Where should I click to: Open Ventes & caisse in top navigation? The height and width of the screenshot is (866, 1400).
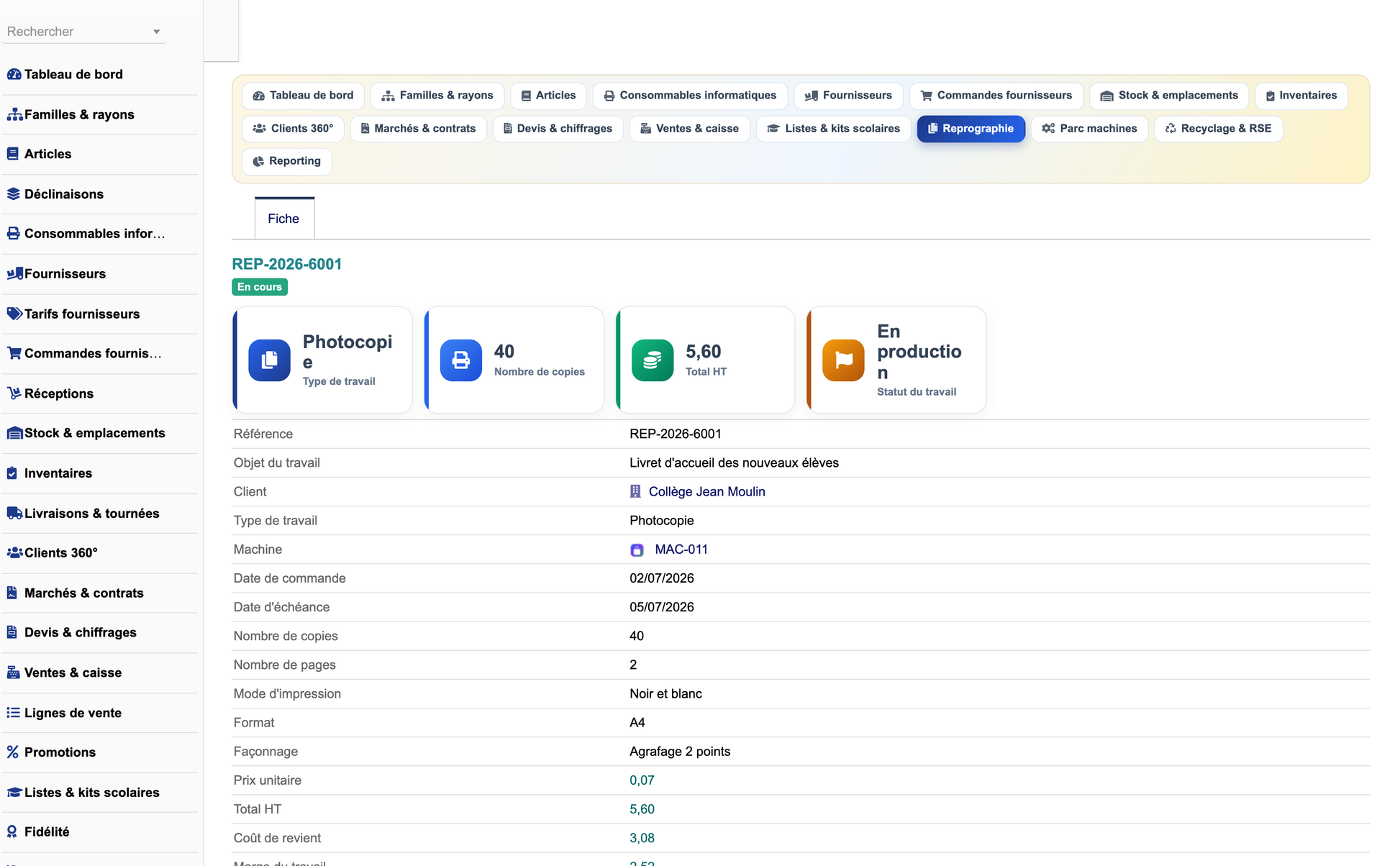tap(690, 129)
